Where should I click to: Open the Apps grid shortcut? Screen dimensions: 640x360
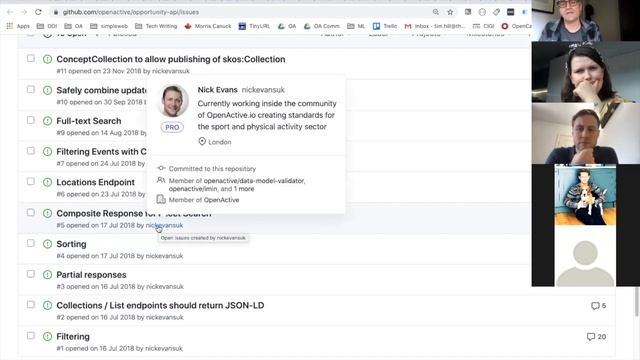pyautogui.click(x=18, y=26)
